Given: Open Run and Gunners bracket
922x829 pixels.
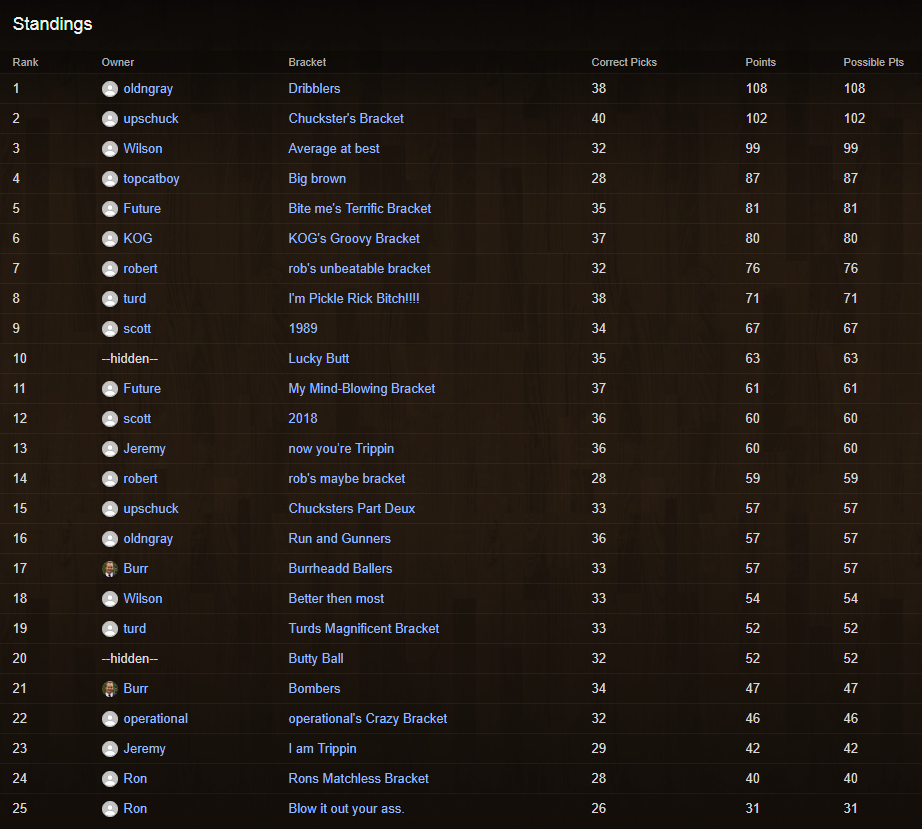Looking at the screenshot, I should click(339, 538).
